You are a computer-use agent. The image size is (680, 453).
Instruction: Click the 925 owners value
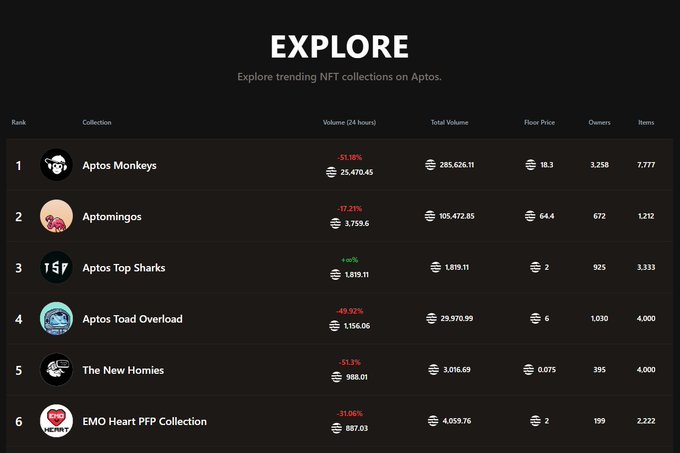[599, 267]
